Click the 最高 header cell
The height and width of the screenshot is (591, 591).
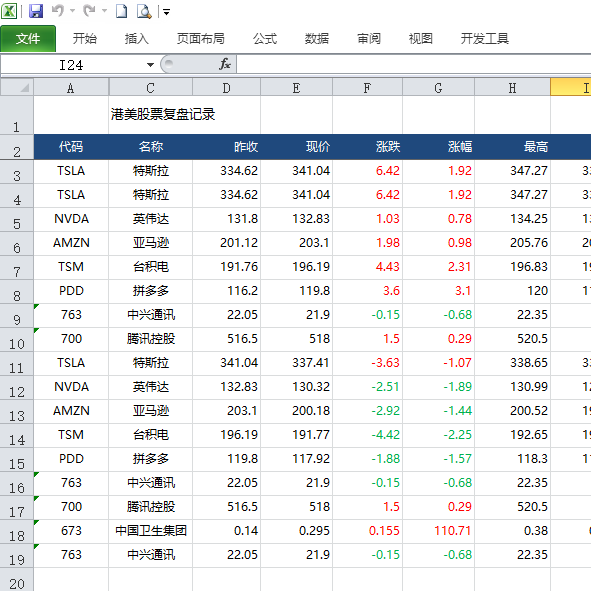pyautogui.click(x=512, y=147)
